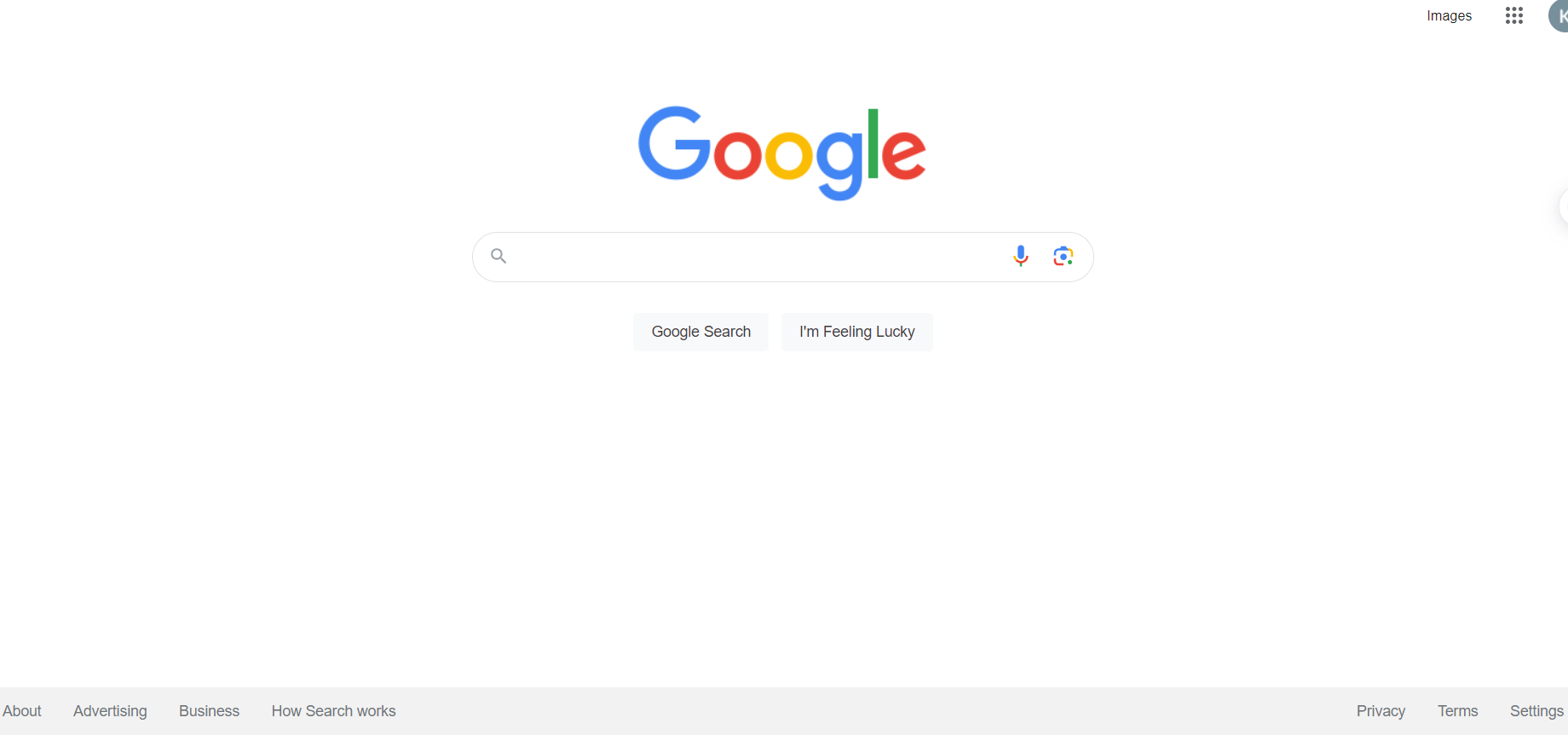1568x735 pixels.
Task: Click the Google logo
Action: 782,153
